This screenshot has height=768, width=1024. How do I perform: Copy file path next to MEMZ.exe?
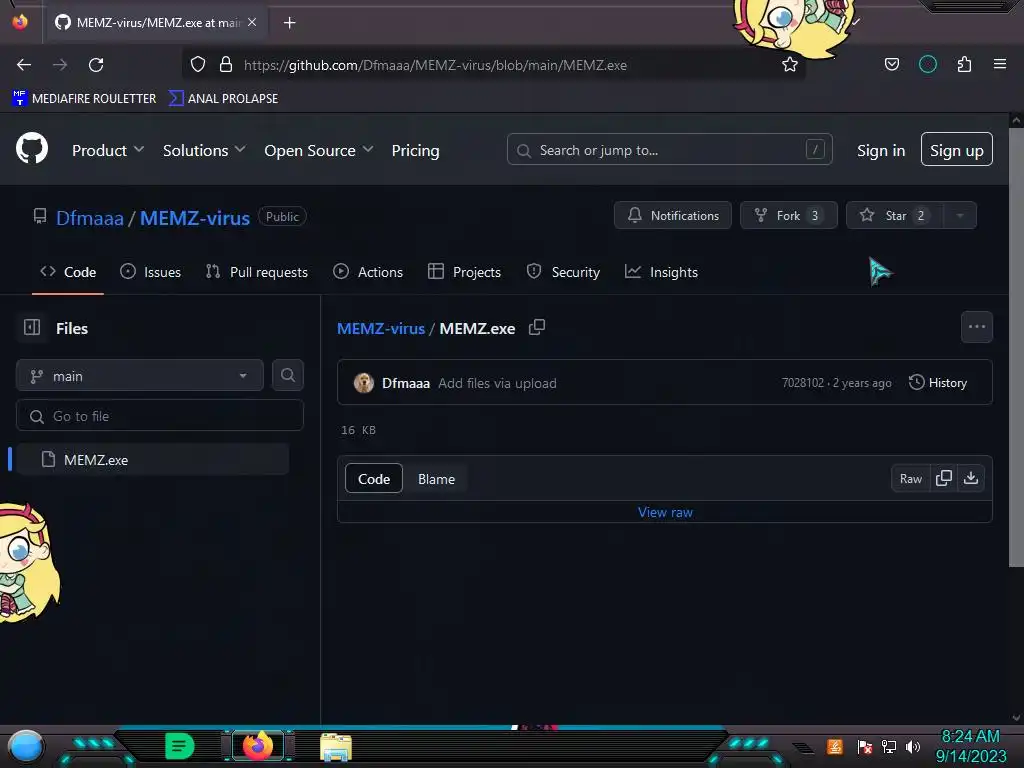[x=537, y=327]
